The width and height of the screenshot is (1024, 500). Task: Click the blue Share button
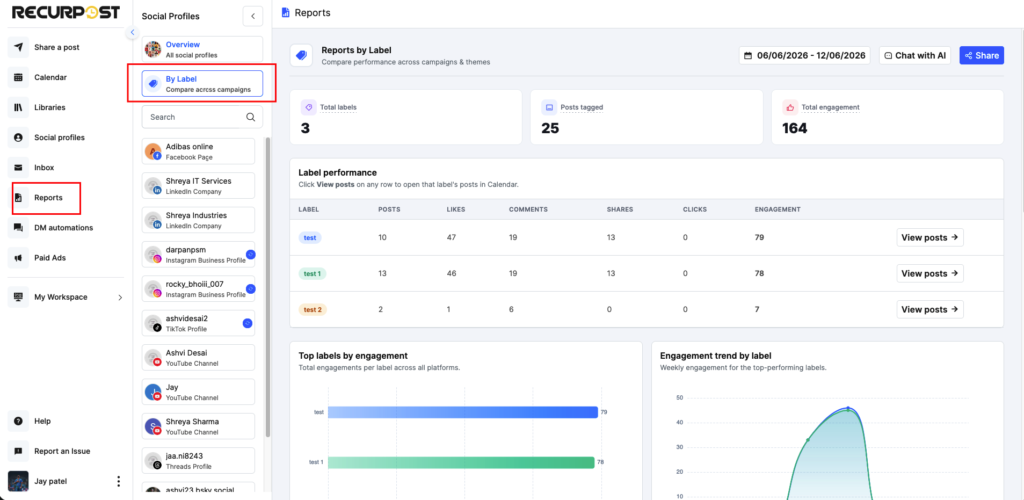click(x=982, y=55)
